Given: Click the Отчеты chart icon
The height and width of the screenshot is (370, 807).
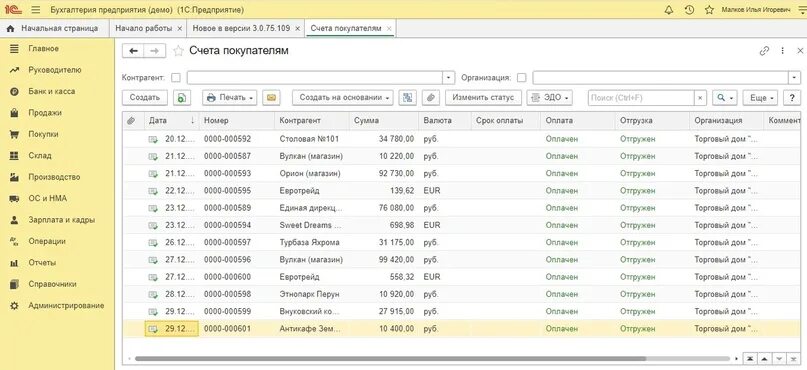Looking at the screenshot, I should tap(14, 262).
